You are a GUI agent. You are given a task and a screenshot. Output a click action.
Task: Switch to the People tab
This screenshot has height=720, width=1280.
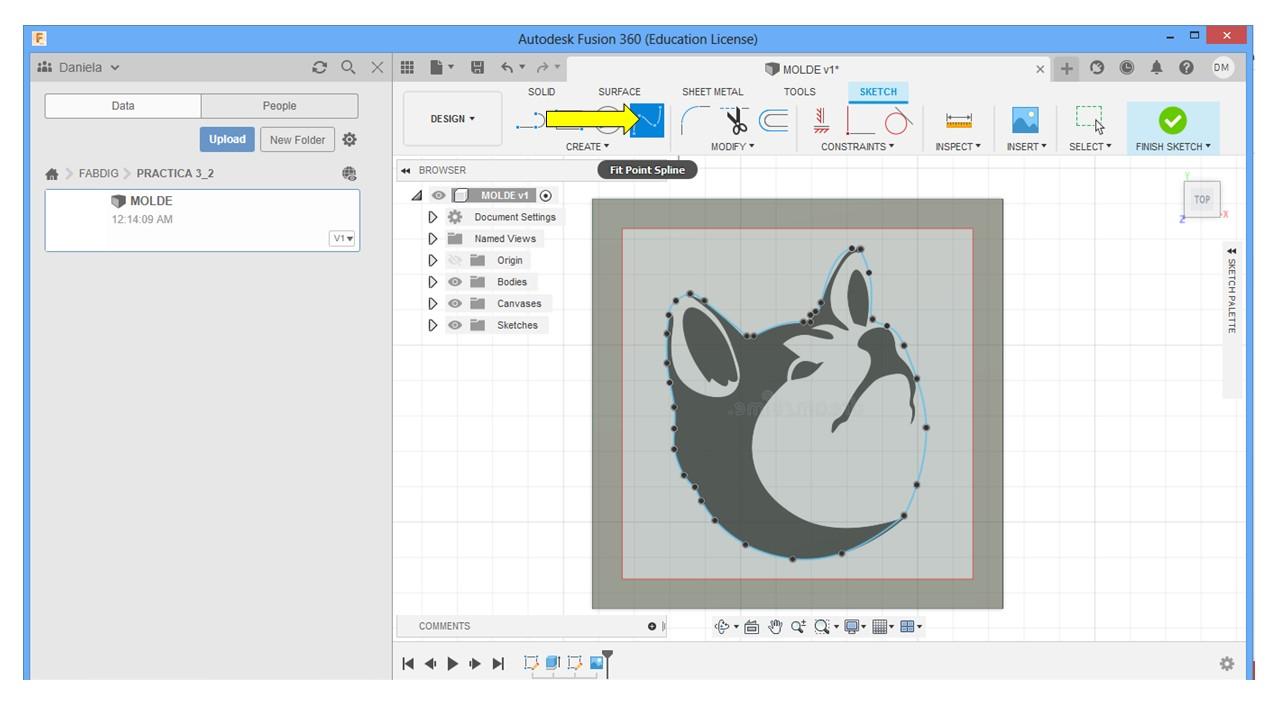click(279, 106)
